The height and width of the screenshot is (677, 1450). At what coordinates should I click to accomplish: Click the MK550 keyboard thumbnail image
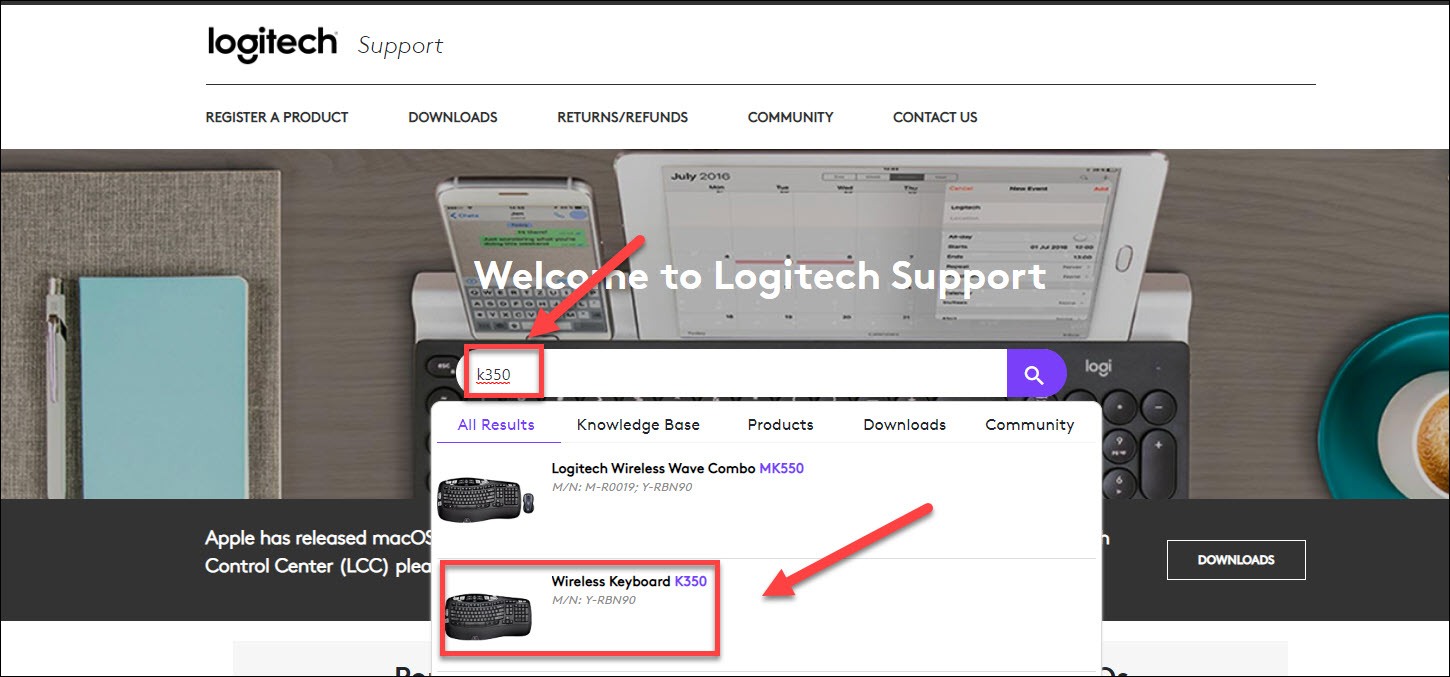point(486,497)
